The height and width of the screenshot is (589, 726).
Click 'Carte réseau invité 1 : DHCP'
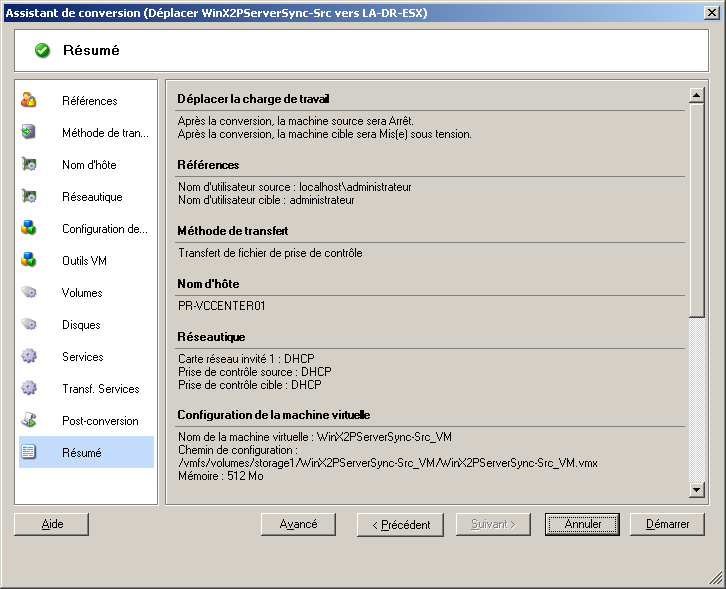coord(246,358)
